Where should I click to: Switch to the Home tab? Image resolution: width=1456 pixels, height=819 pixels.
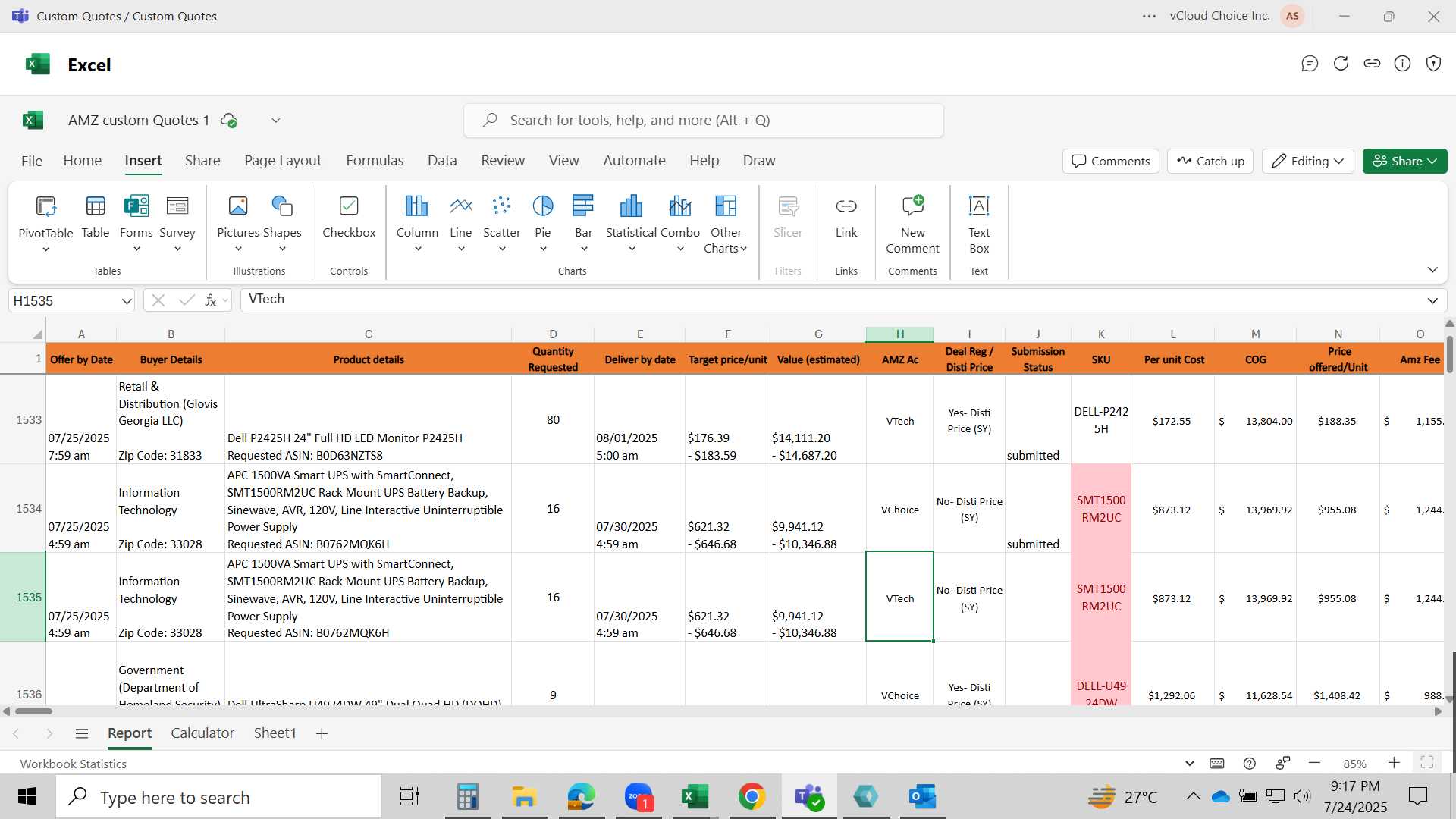click(83, 161)
